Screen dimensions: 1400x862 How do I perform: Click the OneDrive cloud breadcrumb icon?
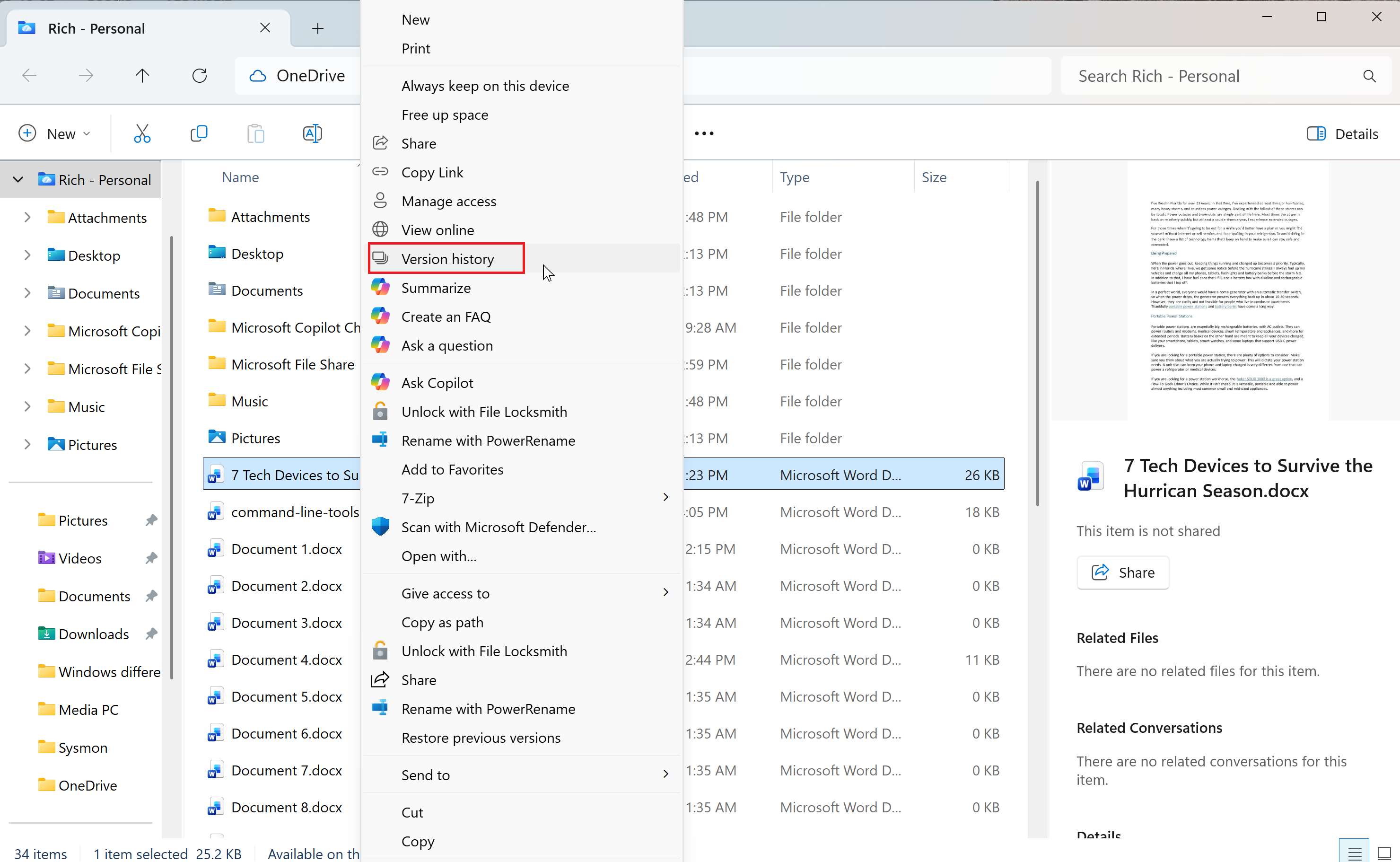(x=258, y=76)
